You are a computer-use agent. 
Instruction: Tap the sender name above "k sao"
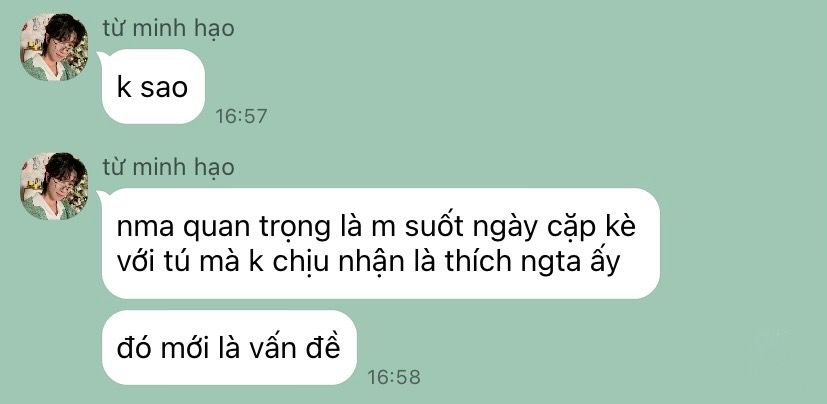click(168, 28)
